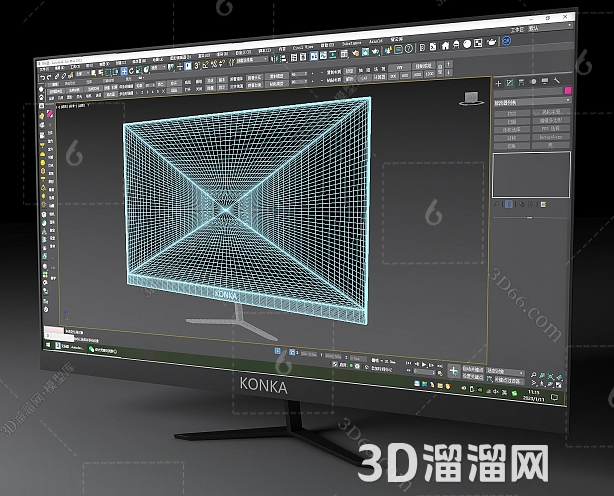The width and height of the screenshot is (614, 496).
Task: Click the pink object color swatch
Action: tap(568, 90)
